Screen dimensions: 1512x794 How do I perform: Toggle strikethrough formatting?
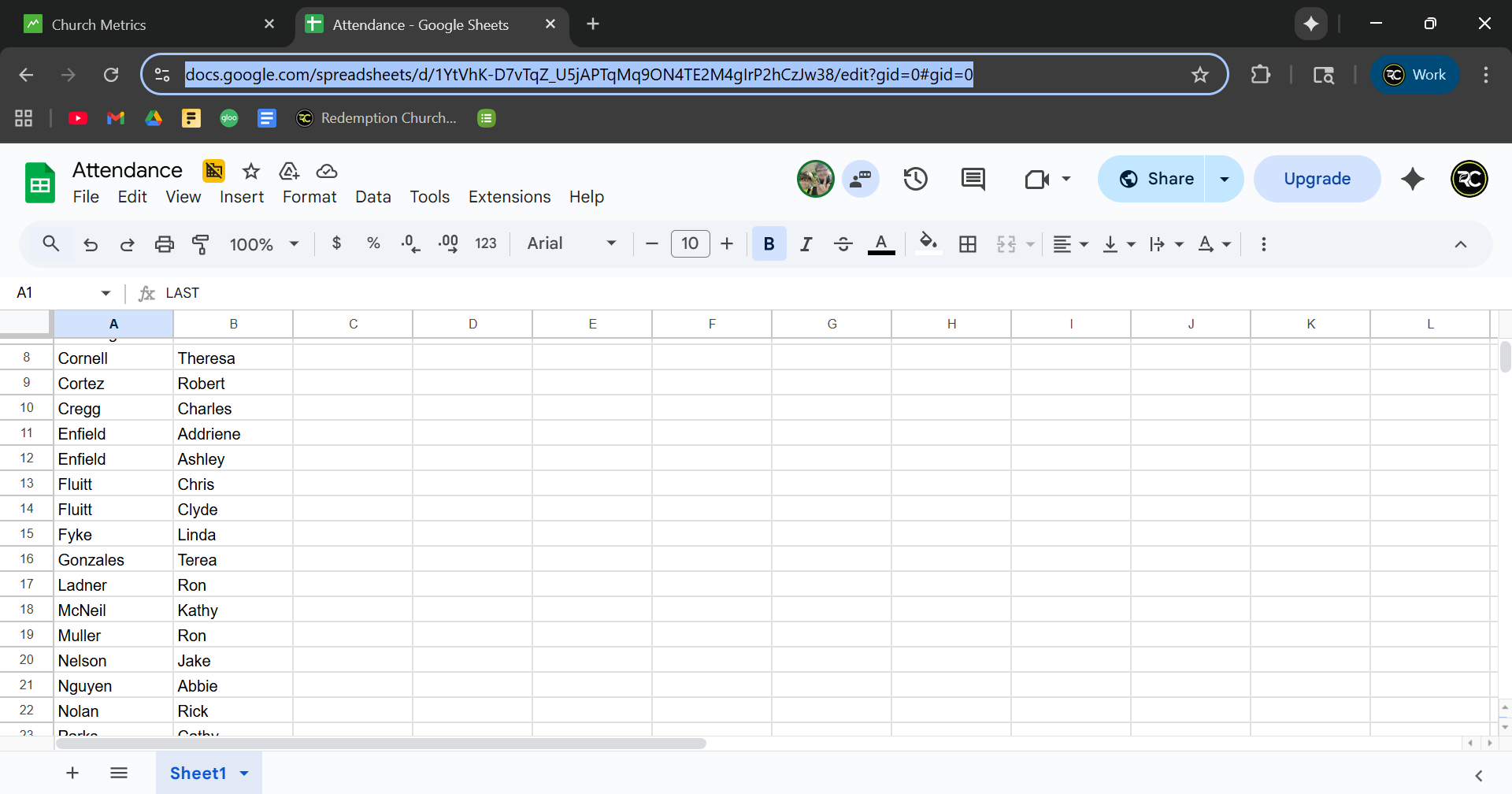843,244
